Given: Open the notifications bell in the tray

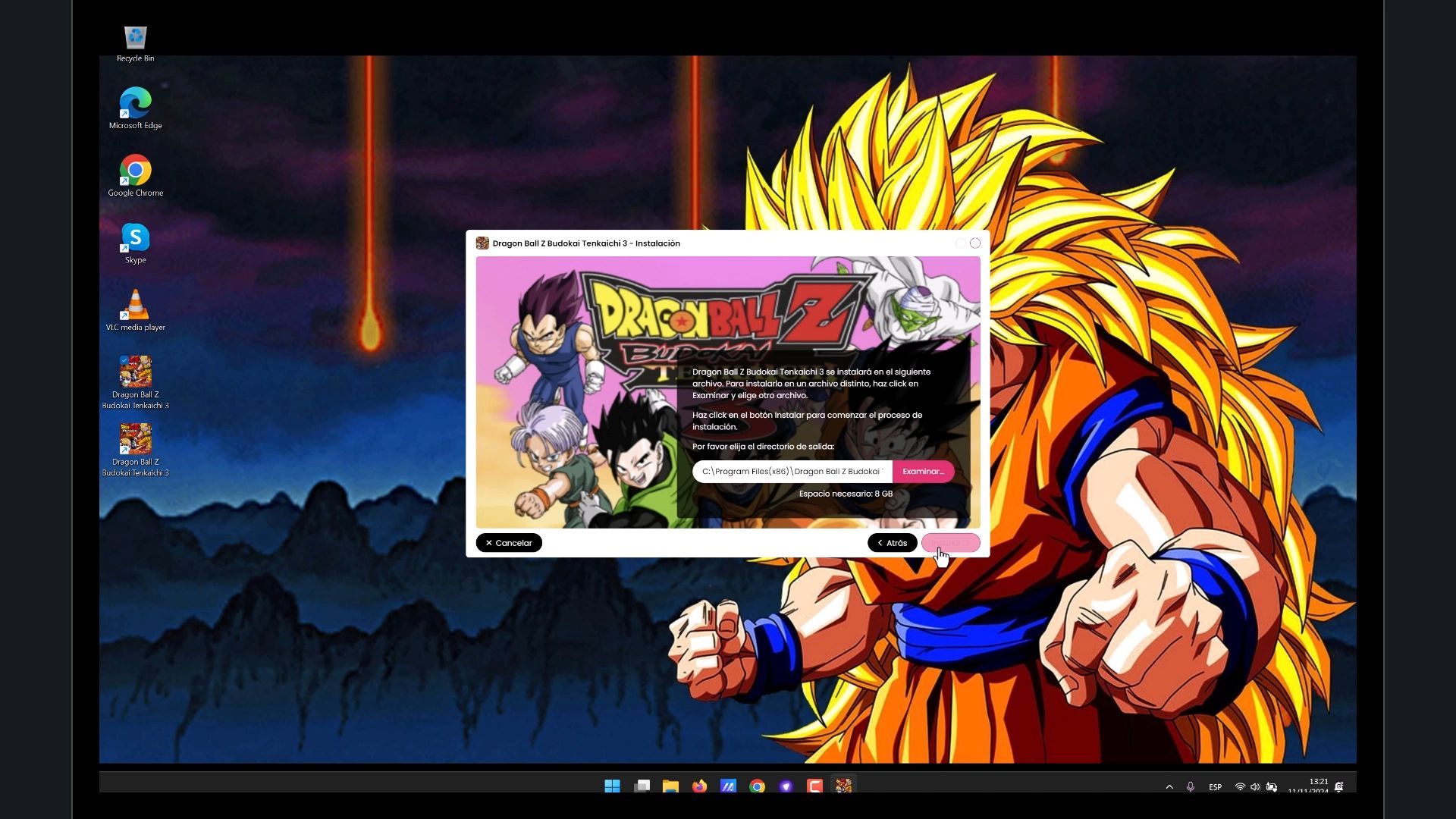Looking at the screenshot, I should [x=1339, y=787].
